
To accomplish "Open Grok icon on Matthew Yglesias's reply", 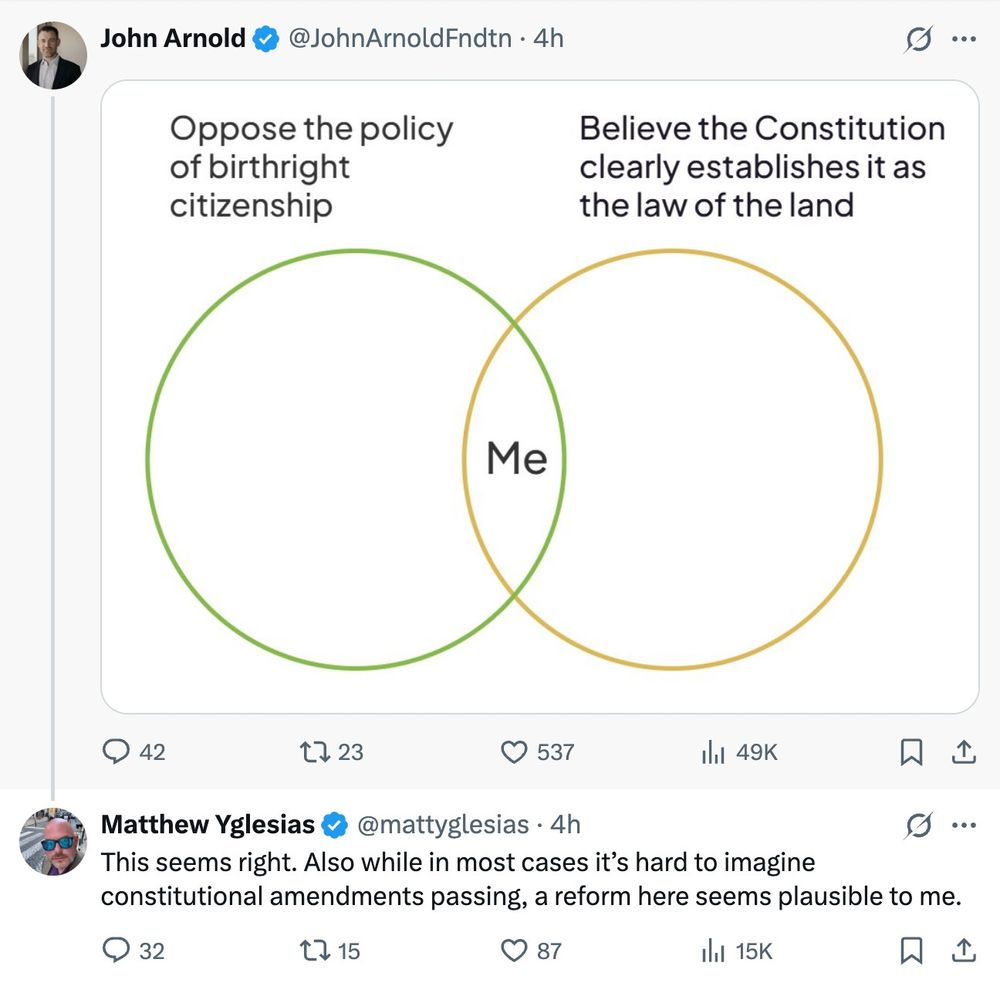I will 919,825.
